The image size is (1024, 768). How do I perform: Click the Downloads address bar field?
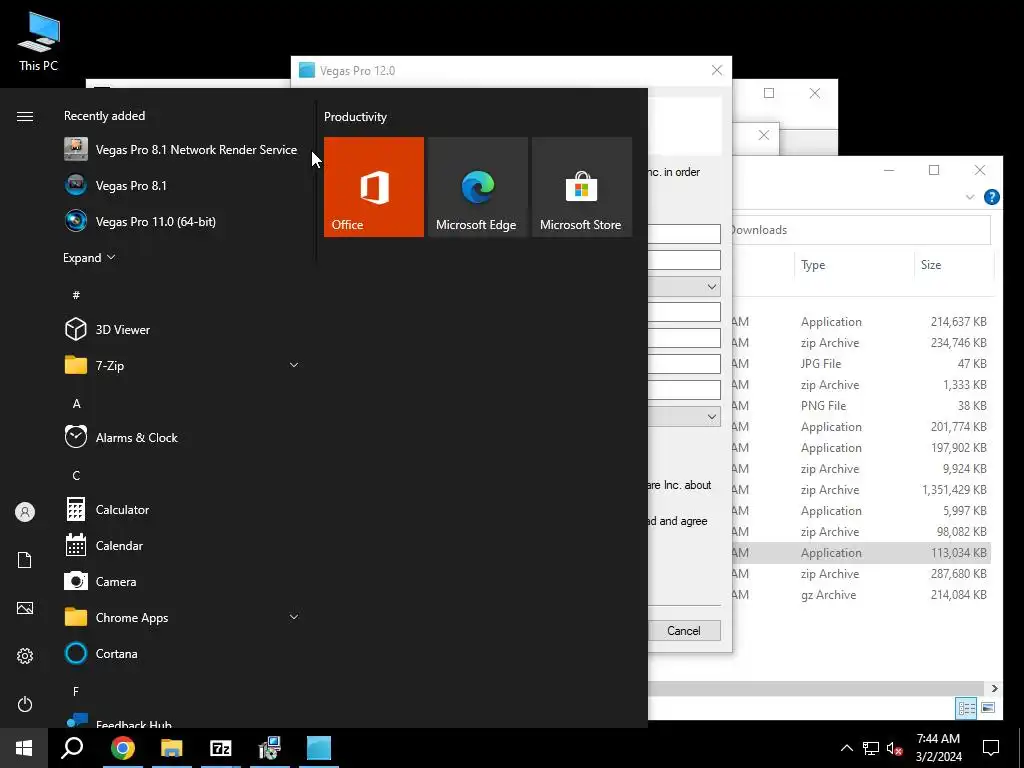(861, 230)
